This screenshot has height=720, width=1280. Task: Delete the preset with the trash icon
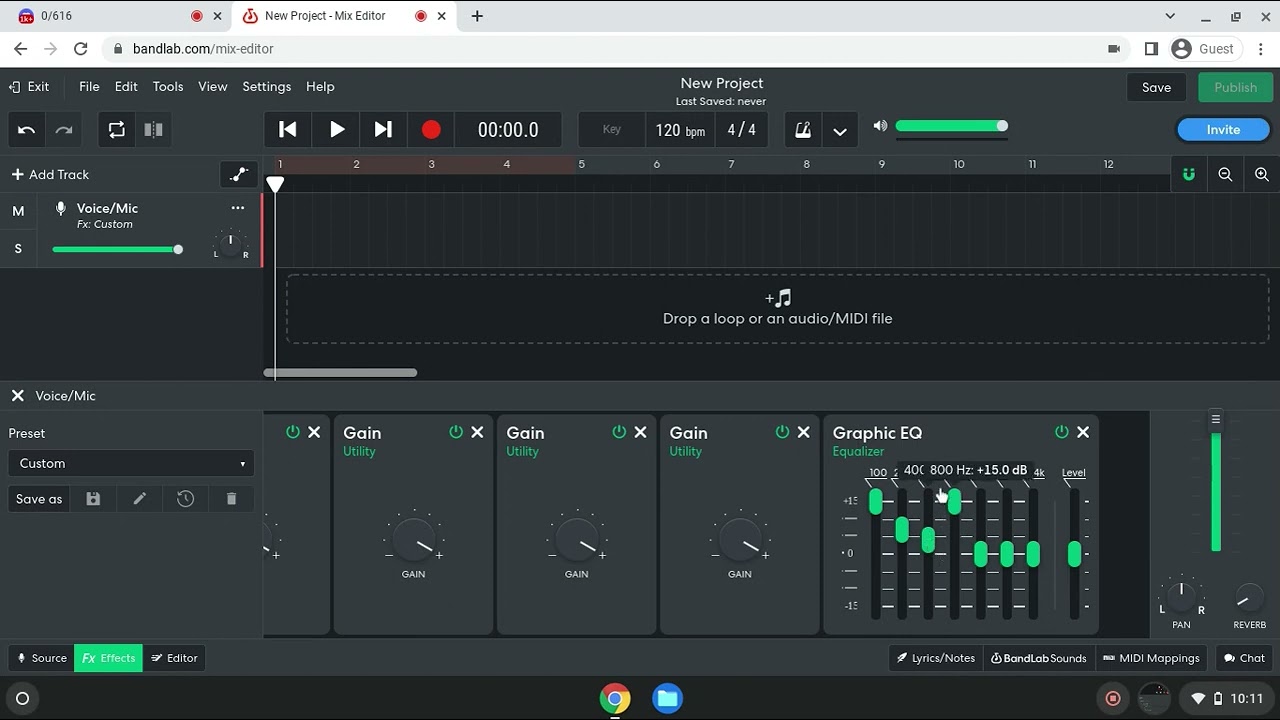231,499
